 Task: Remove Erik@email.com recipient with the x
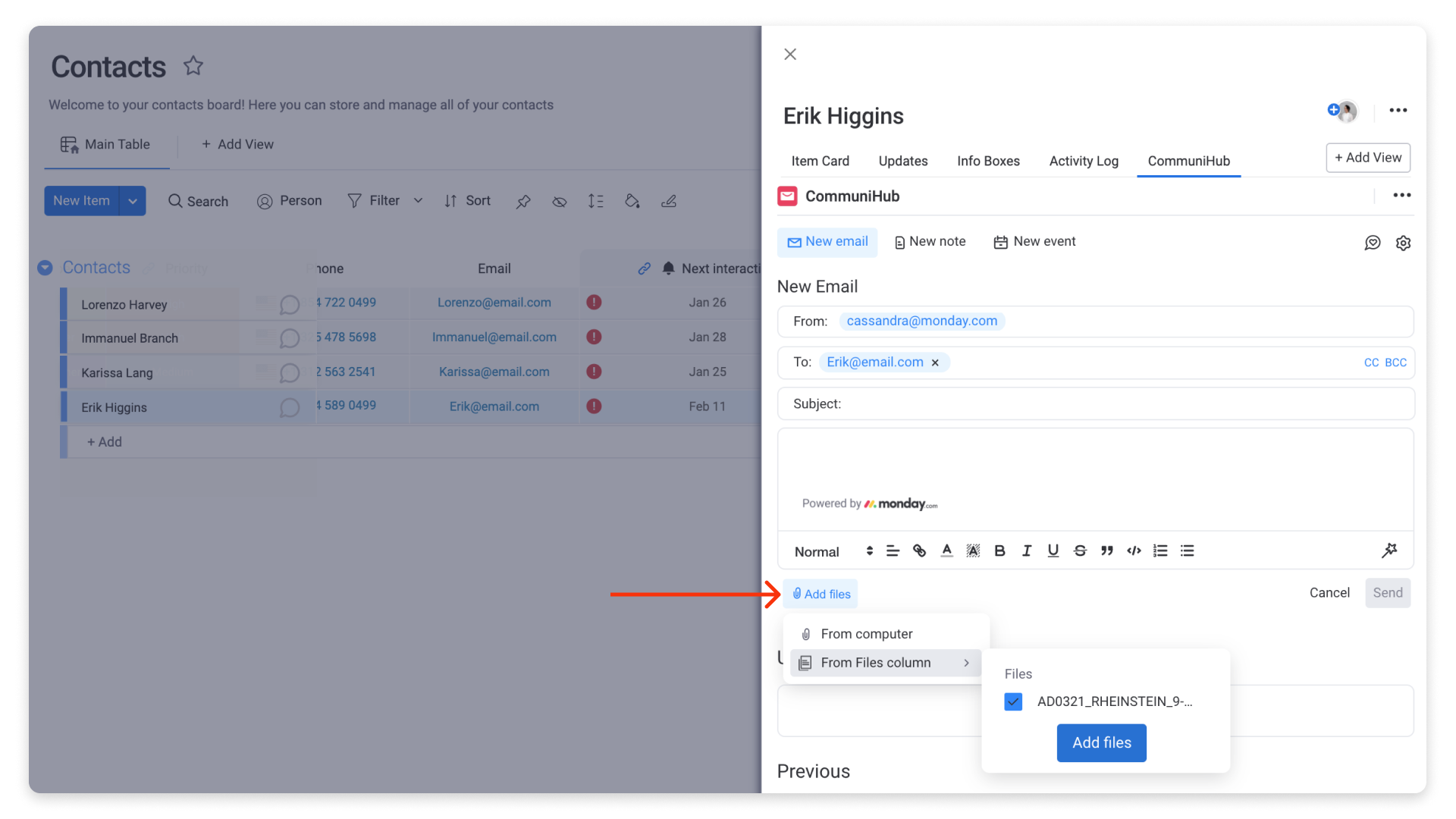click(x=935, y=363)
